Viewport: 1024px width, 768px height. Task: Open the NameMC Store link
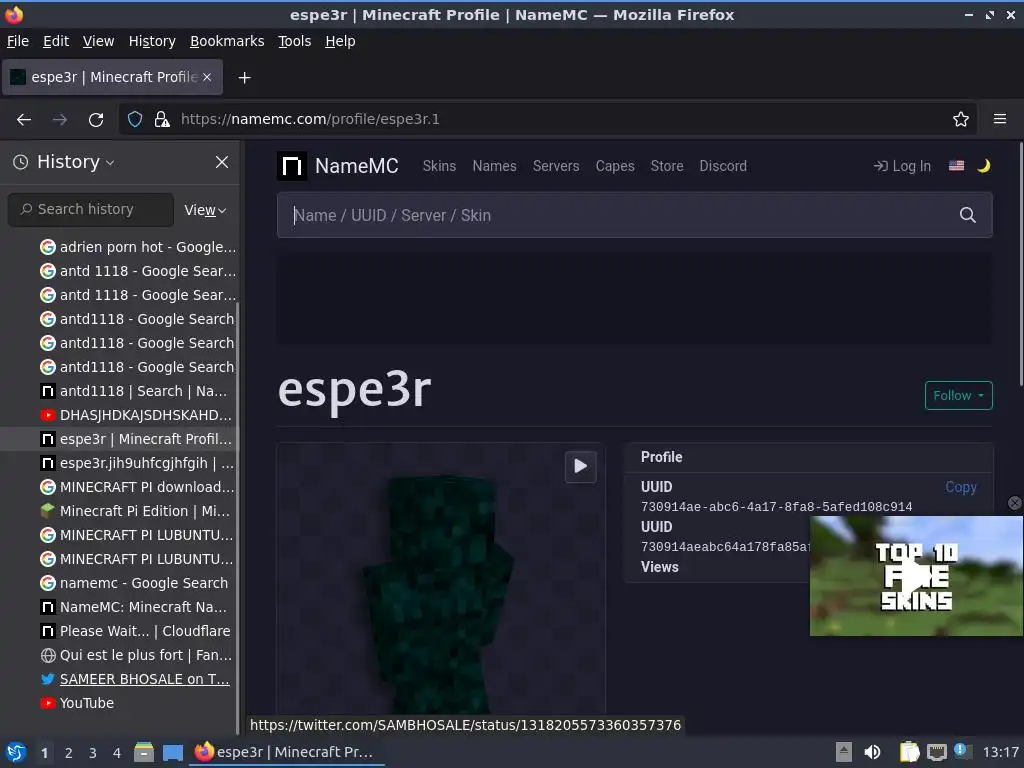tap(667, 166)
